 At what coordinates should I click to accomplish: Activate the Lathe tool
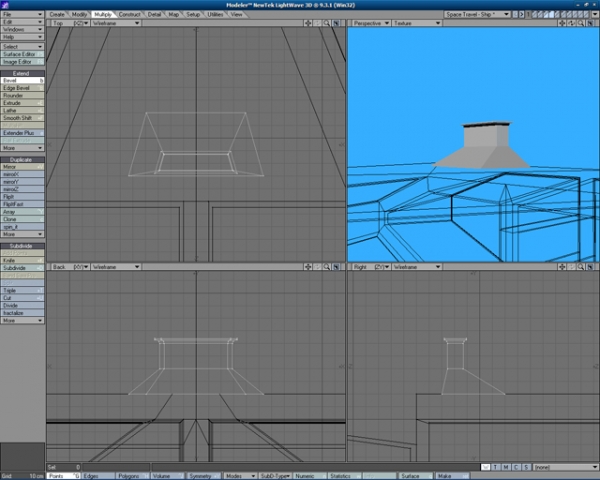pyautogui.click(x=22, y=110)
